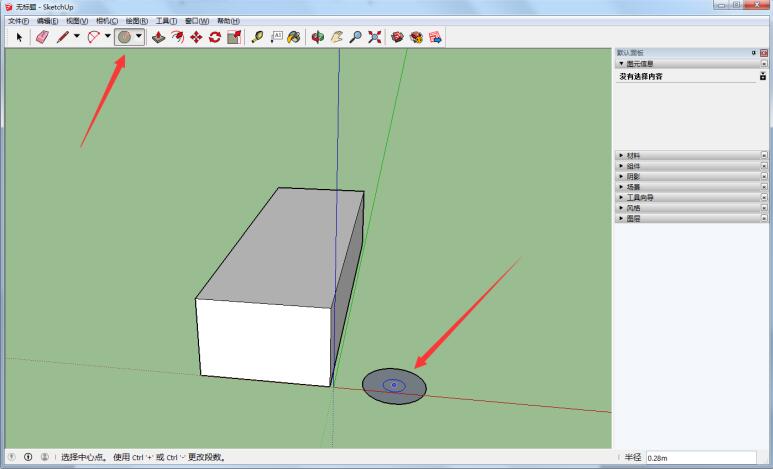The width and height of the screenshot is (773, 469).
Task: Open the circle shape tool dropdown arrow
Action: point(139,36)
